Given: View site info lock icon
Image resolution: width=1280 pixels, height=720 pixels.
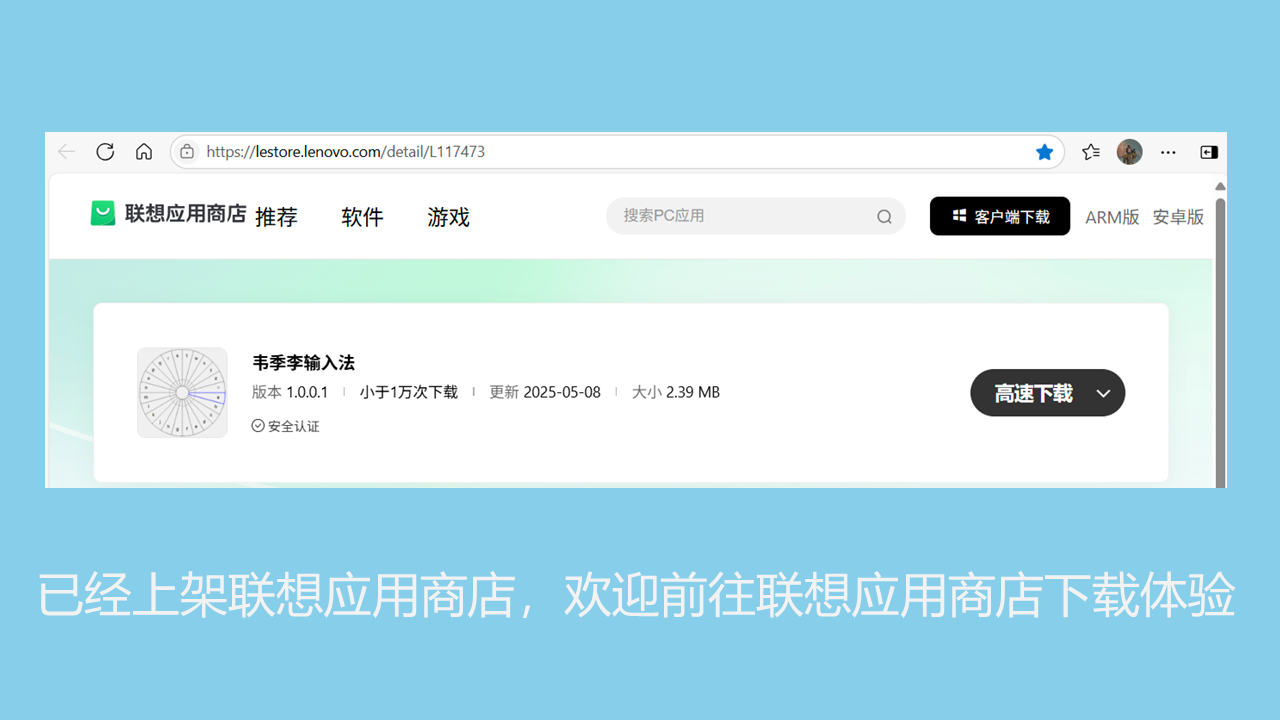Looking at the screenshot, I should pos(187,152).
